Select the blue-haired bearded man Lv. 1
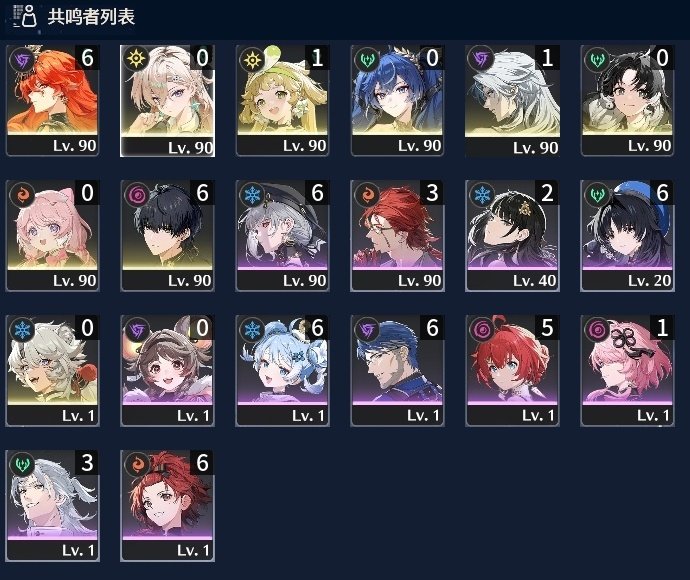This screenshot has width=690, height=580. point(397,371)
